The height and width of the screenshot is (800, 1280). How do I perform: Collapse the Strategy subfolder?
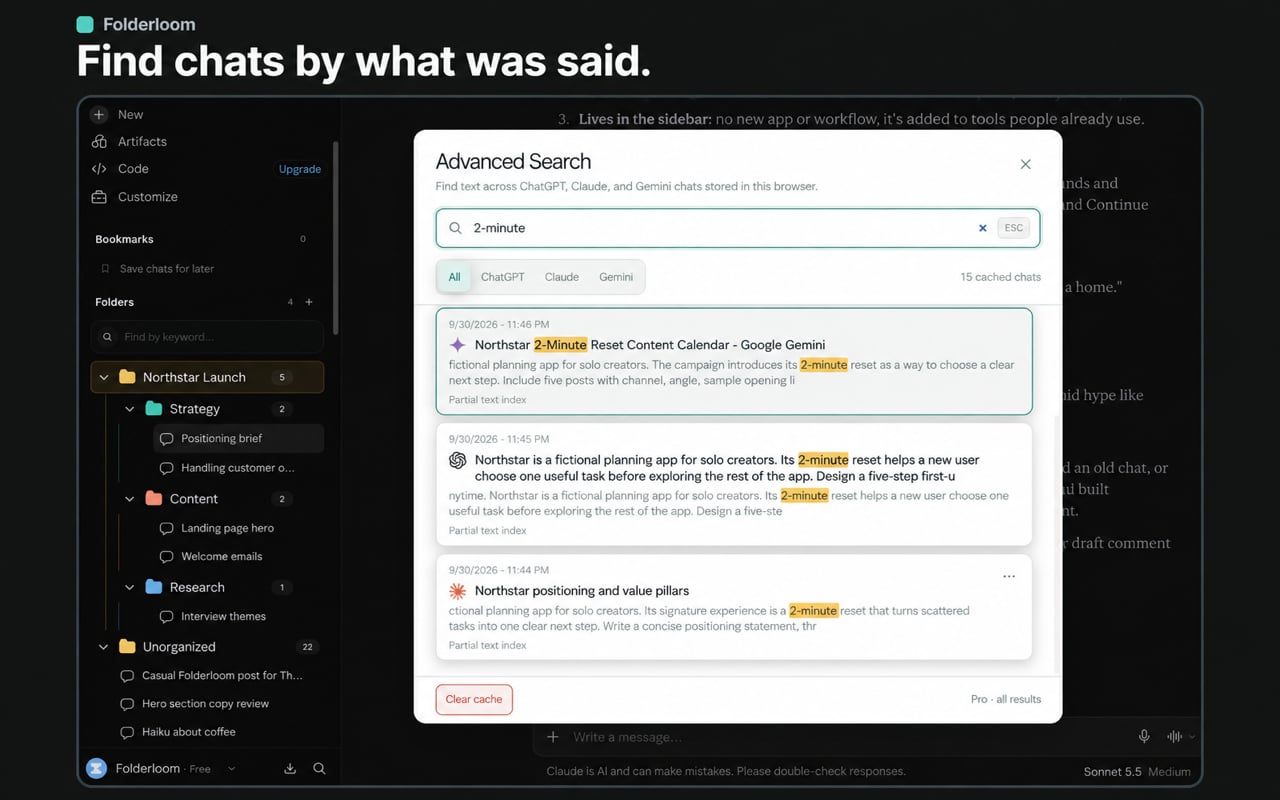pos(129,409)
